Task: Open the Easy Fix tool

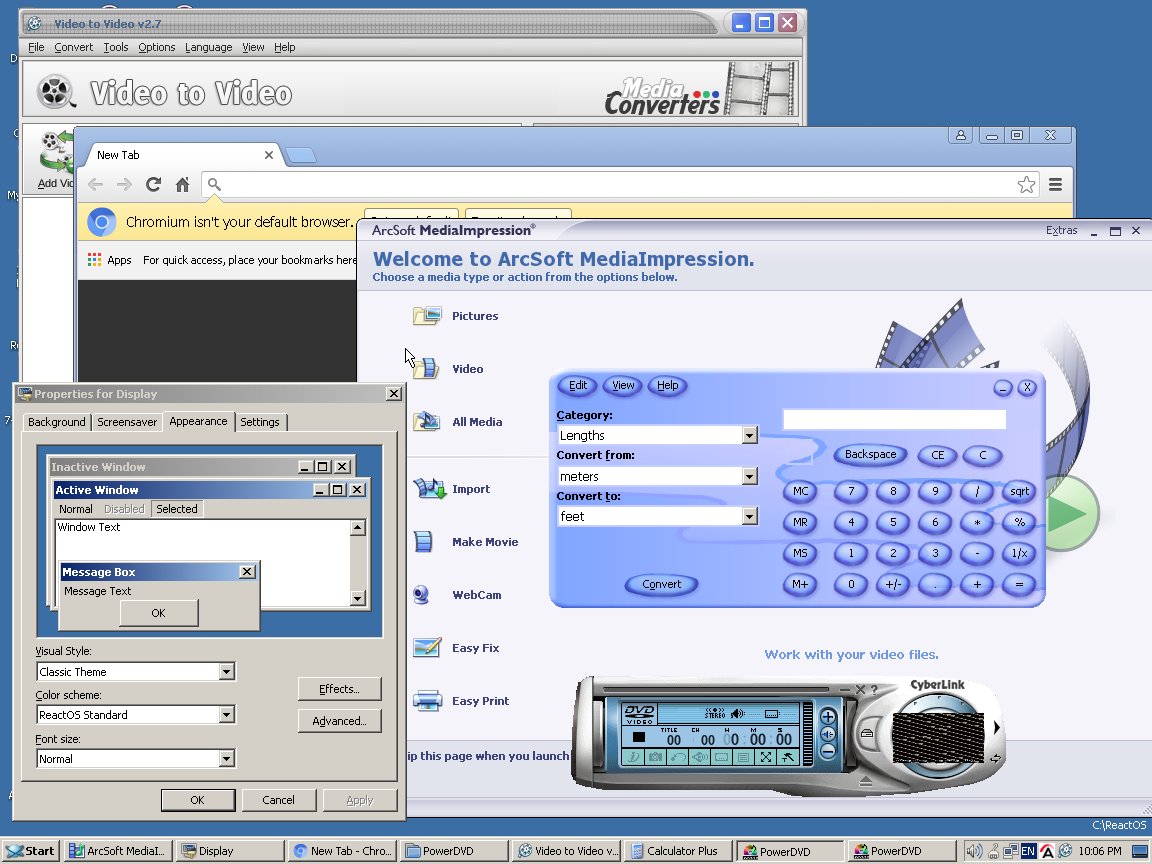Action: click(x=456, y=648)
